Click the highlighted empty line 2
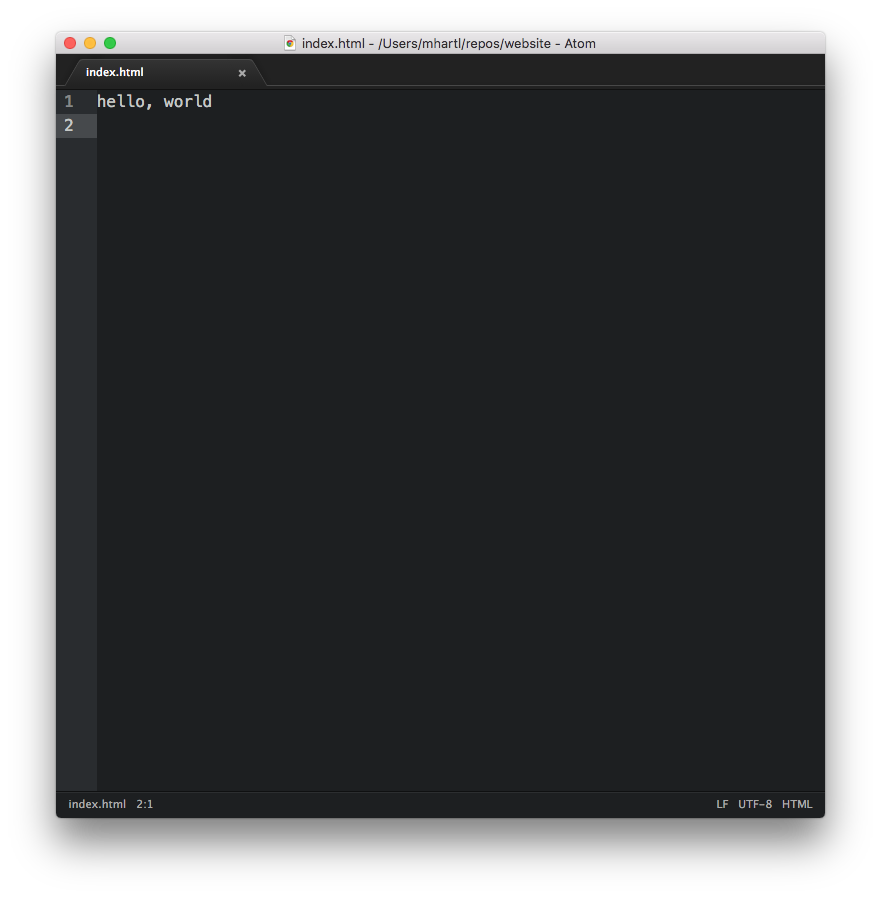Image resolution: width=881 pixels, height=898 pixels. 200,125
